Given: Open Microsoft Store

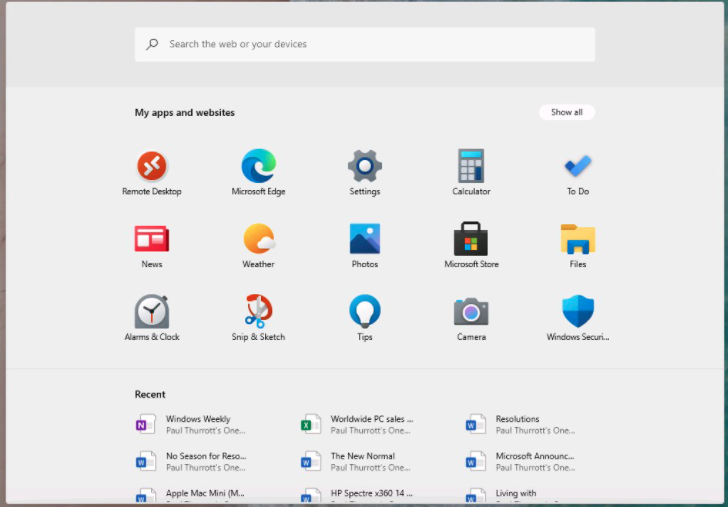Looking at the screenshot, I should pyautogui.click(x=471, y=239).
